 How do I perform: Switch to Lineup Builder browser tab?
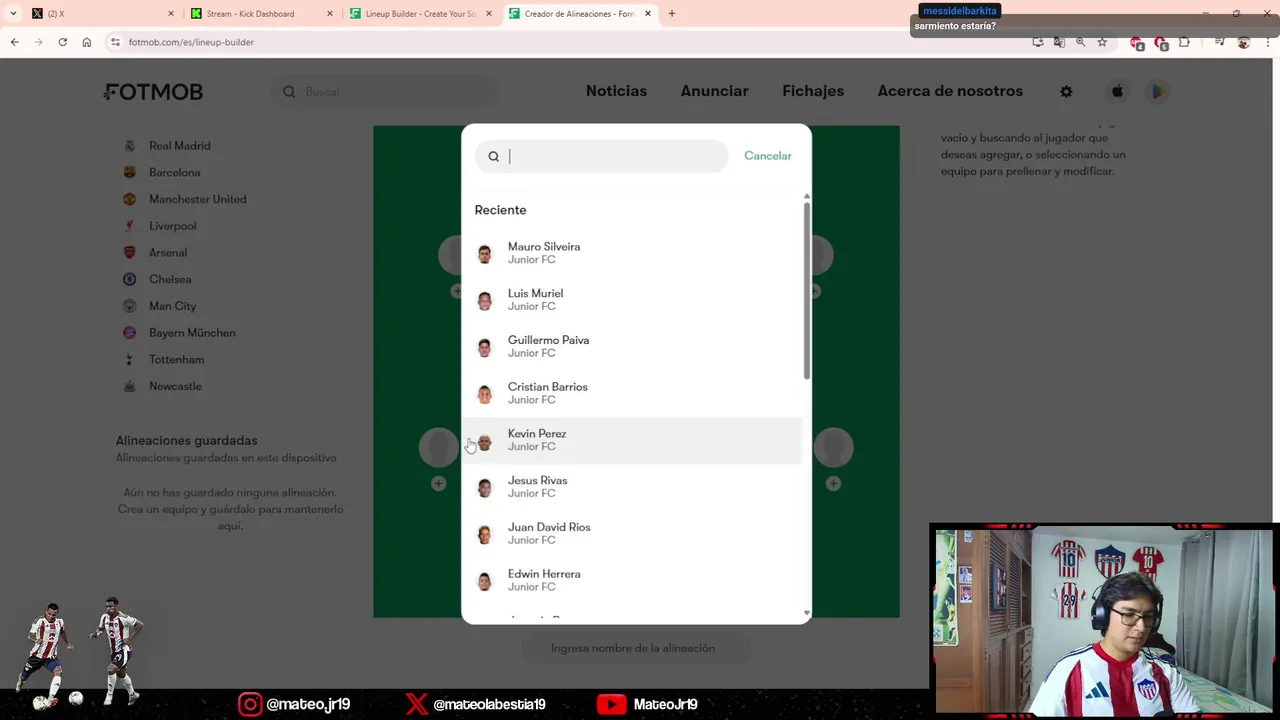[x=420, y=14]
